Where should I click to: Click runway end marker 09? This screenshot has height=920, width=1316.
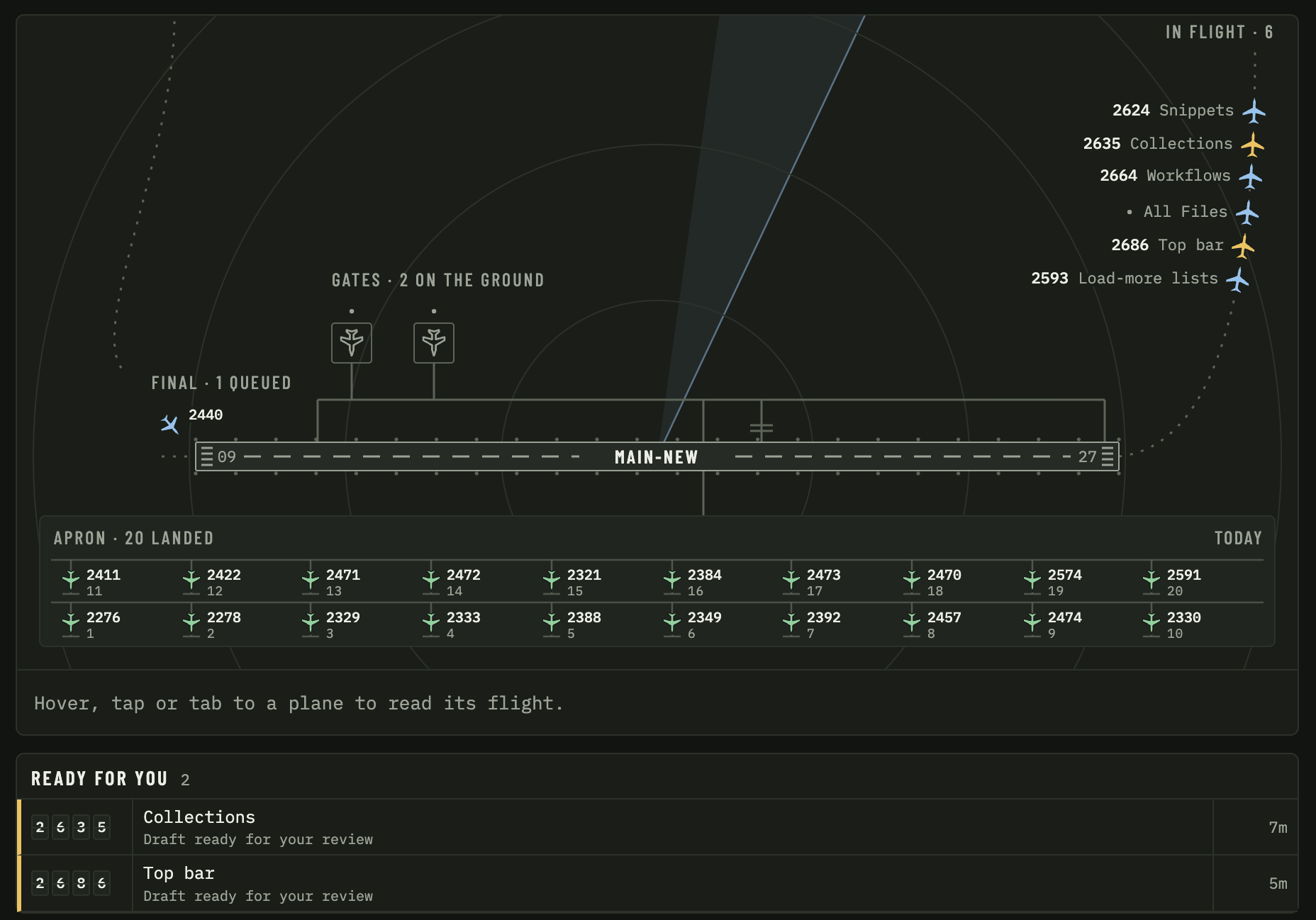227,457
